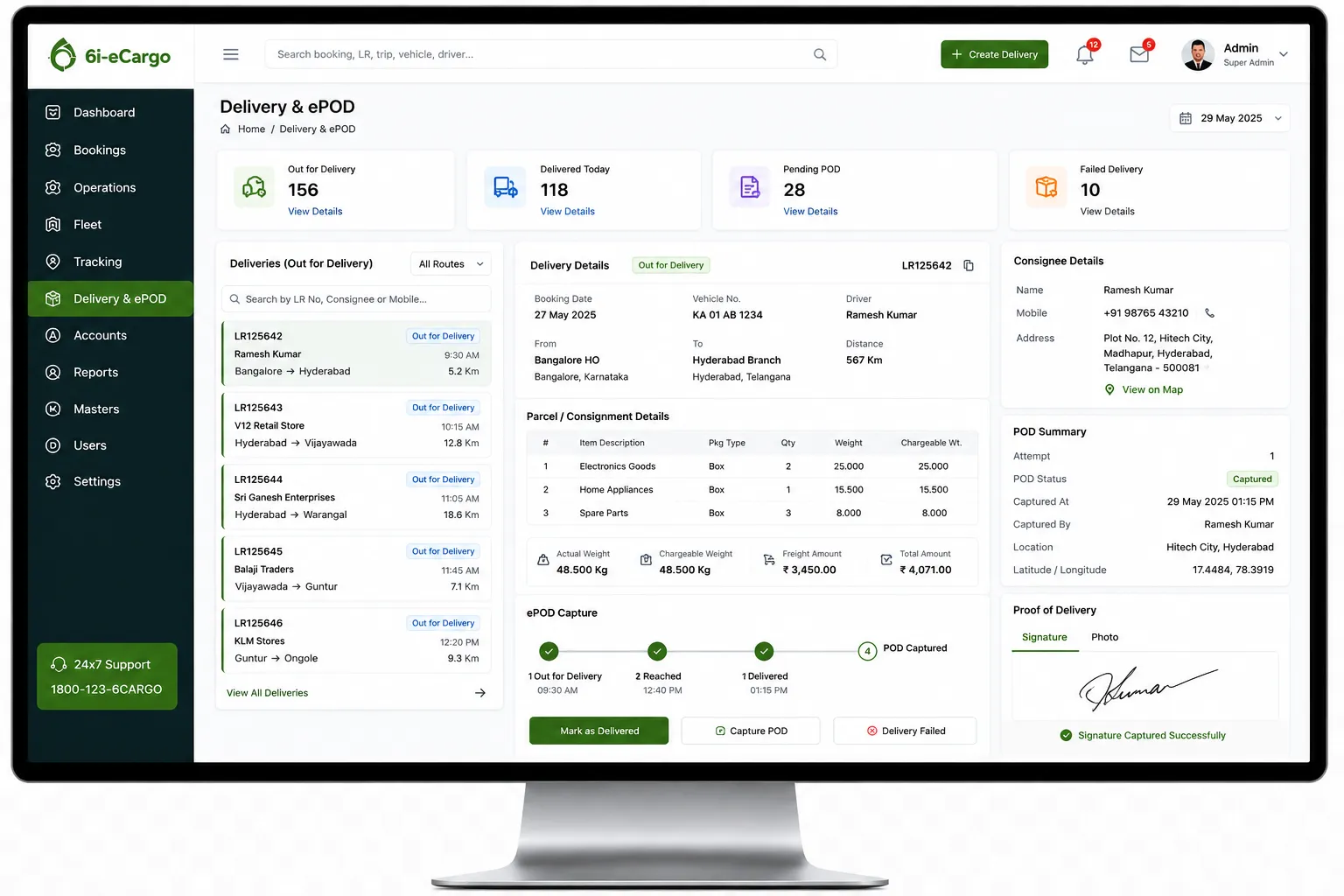The height and width of the screenshot is (896, 1344).
Task: Open View Details under Failed Delivery
Action: click(x=1107, y=212)
